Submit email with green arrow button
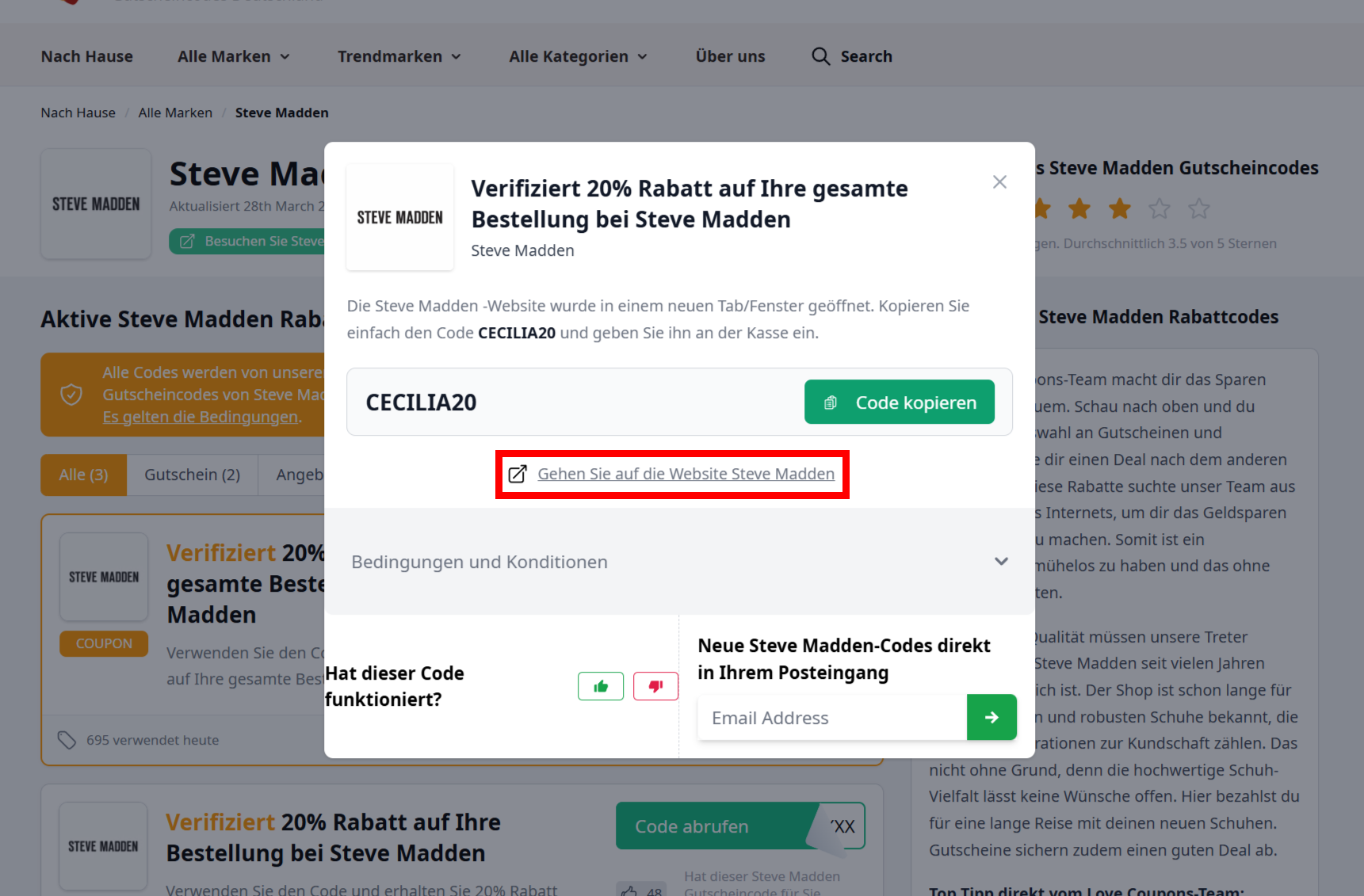 coord(991,717)
